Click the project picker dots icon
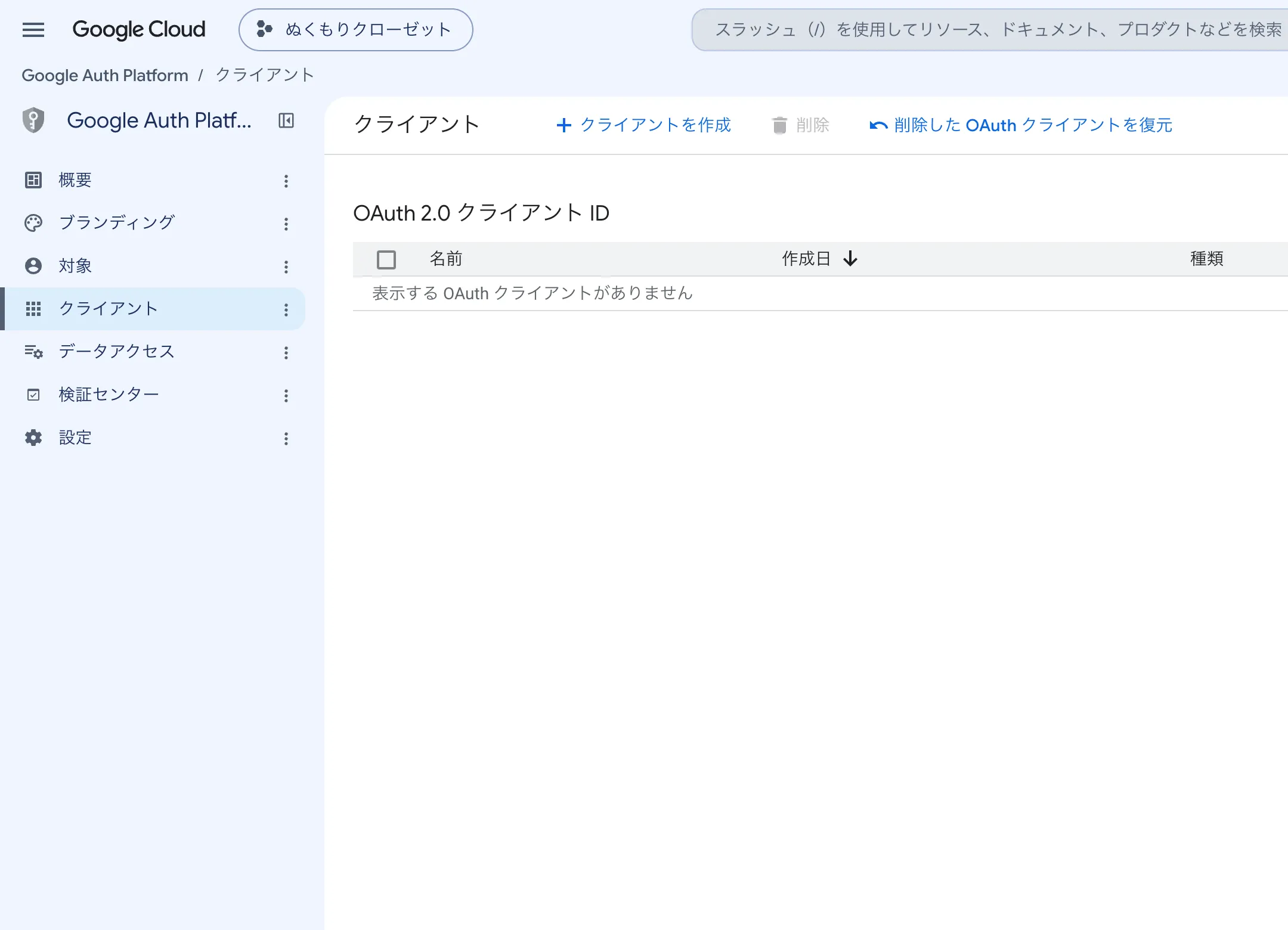The height and width of the screenshot is (930, 1288). click(264, 29)
